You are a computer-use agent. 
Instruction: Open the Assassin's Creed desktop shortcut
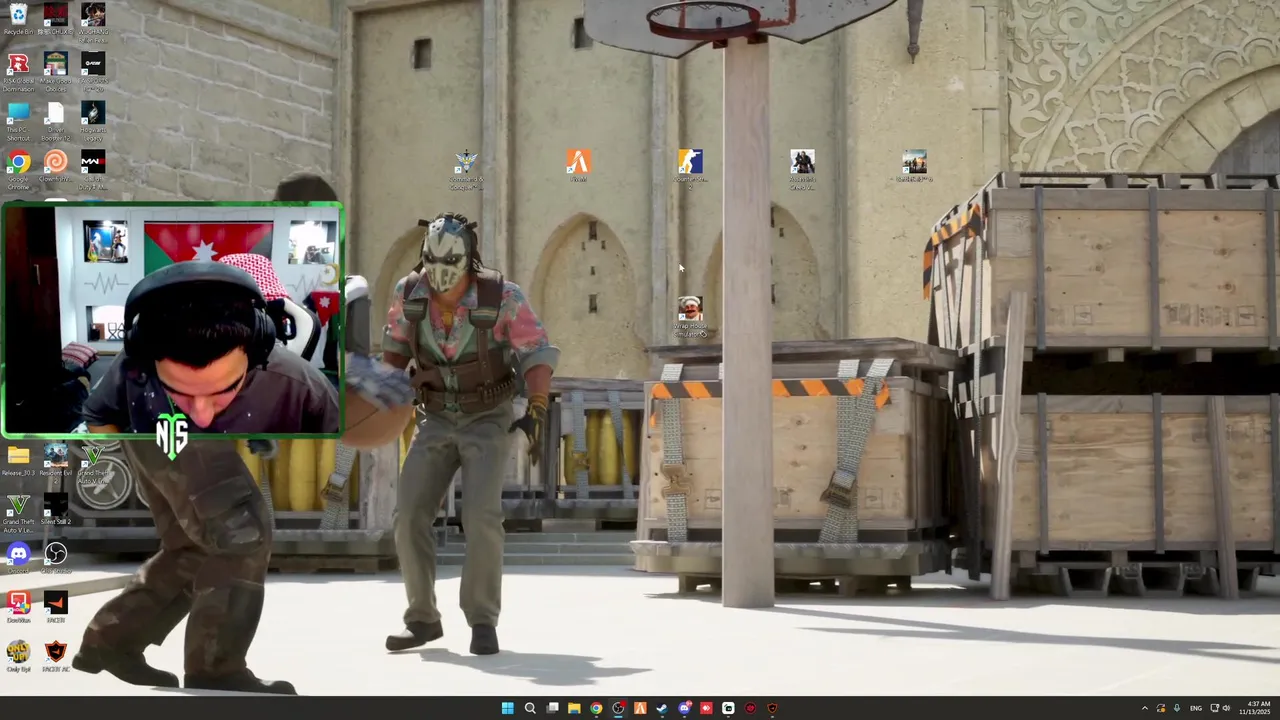point(802,169)
